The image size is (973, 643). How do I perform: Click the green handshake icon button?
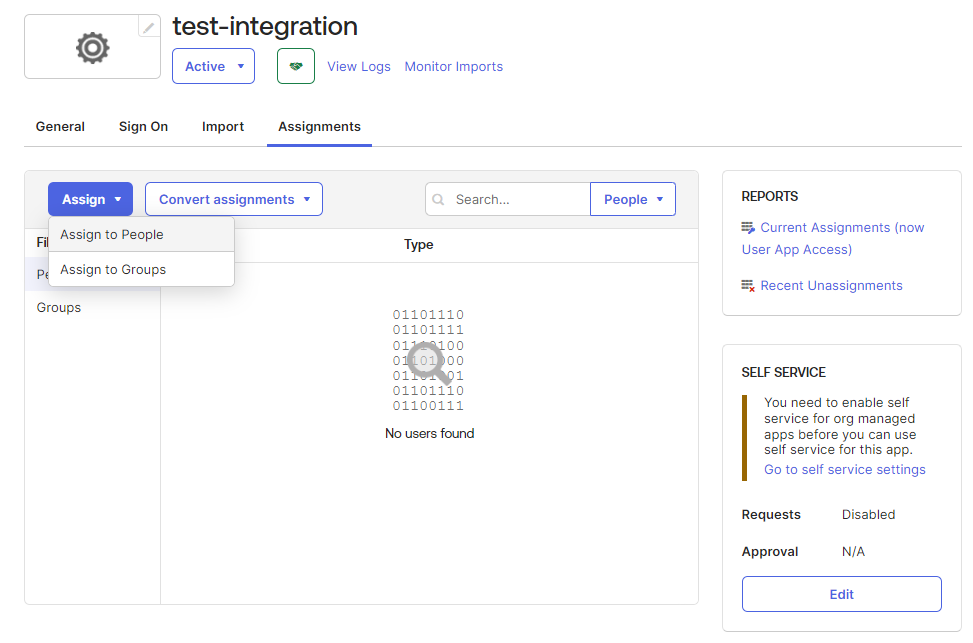tap(295, 66)
